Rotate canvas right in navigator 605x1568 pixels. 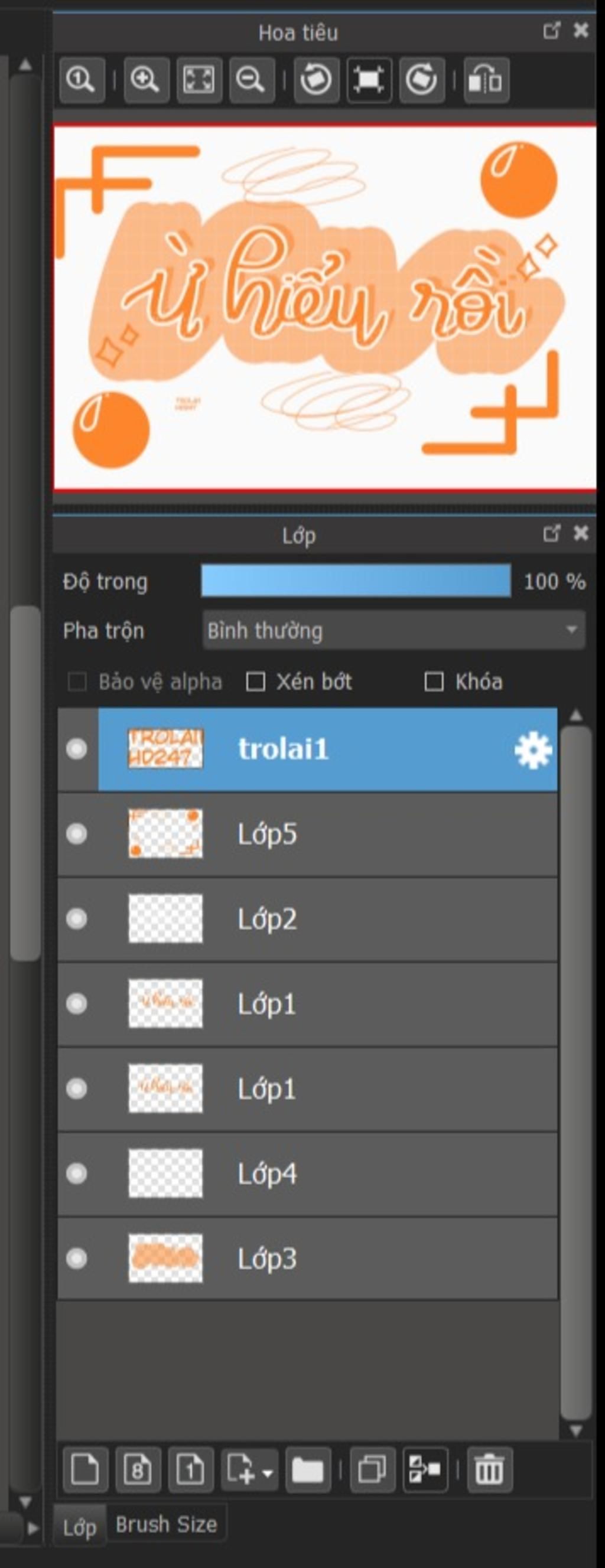421,80
